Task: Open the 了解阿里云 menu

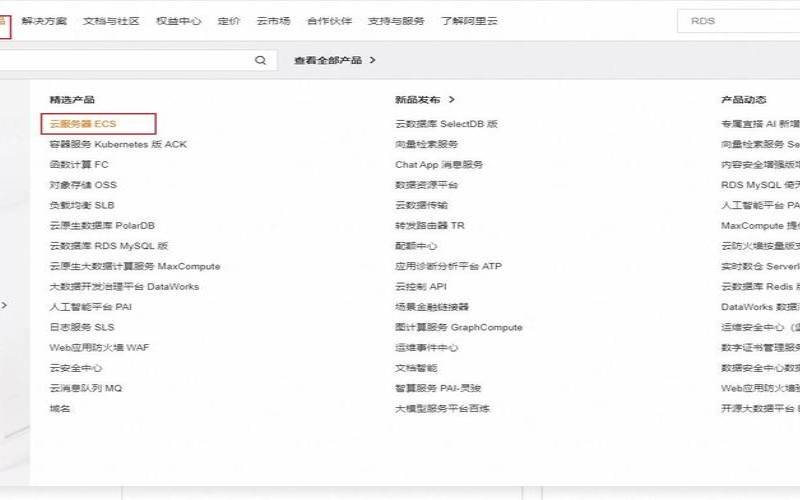Action: 469,21
